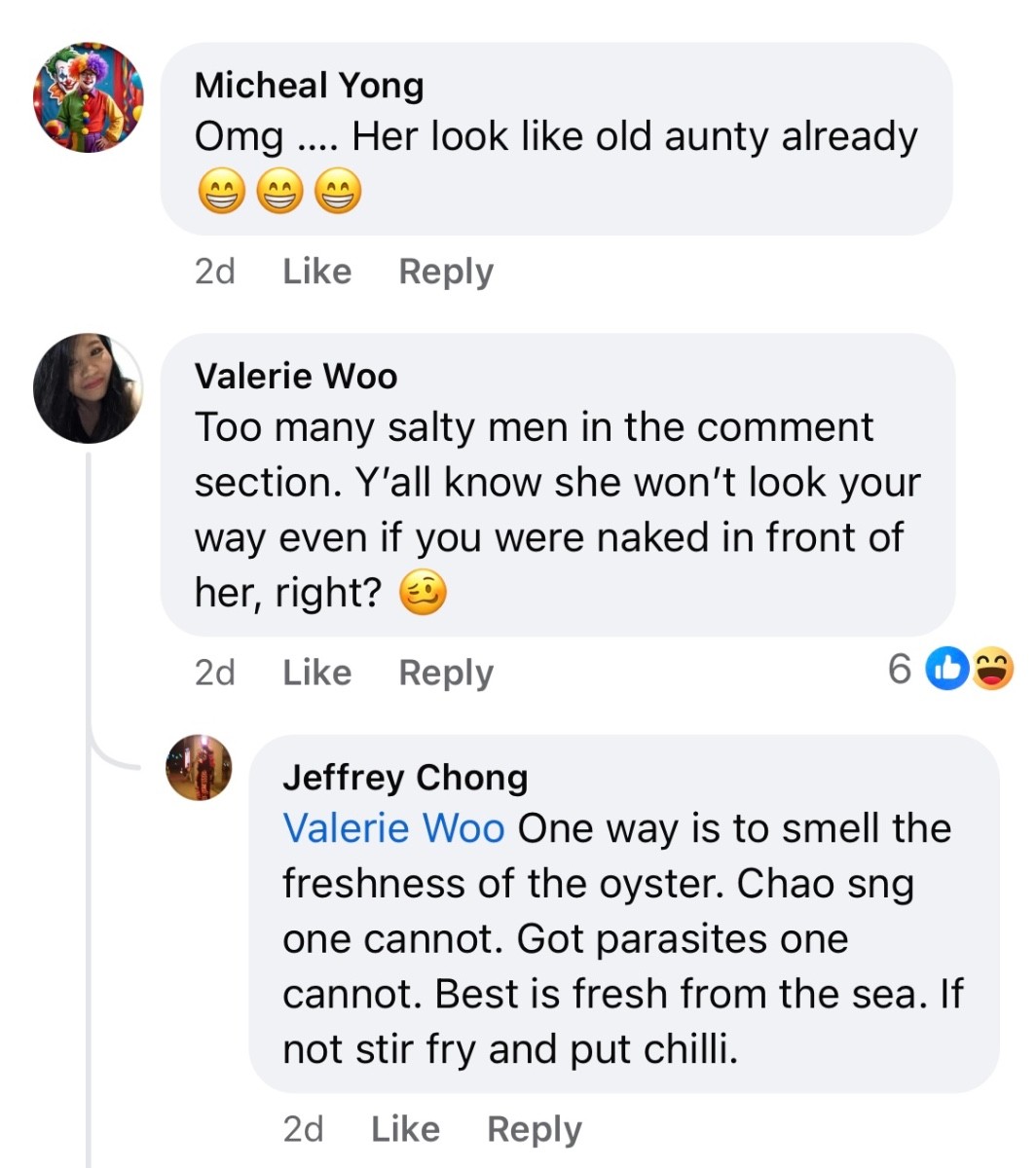Open Jeffrey Chong's profile picture
The height and width of the screenshot is (1168, 1036).
(x=199, y=768)
